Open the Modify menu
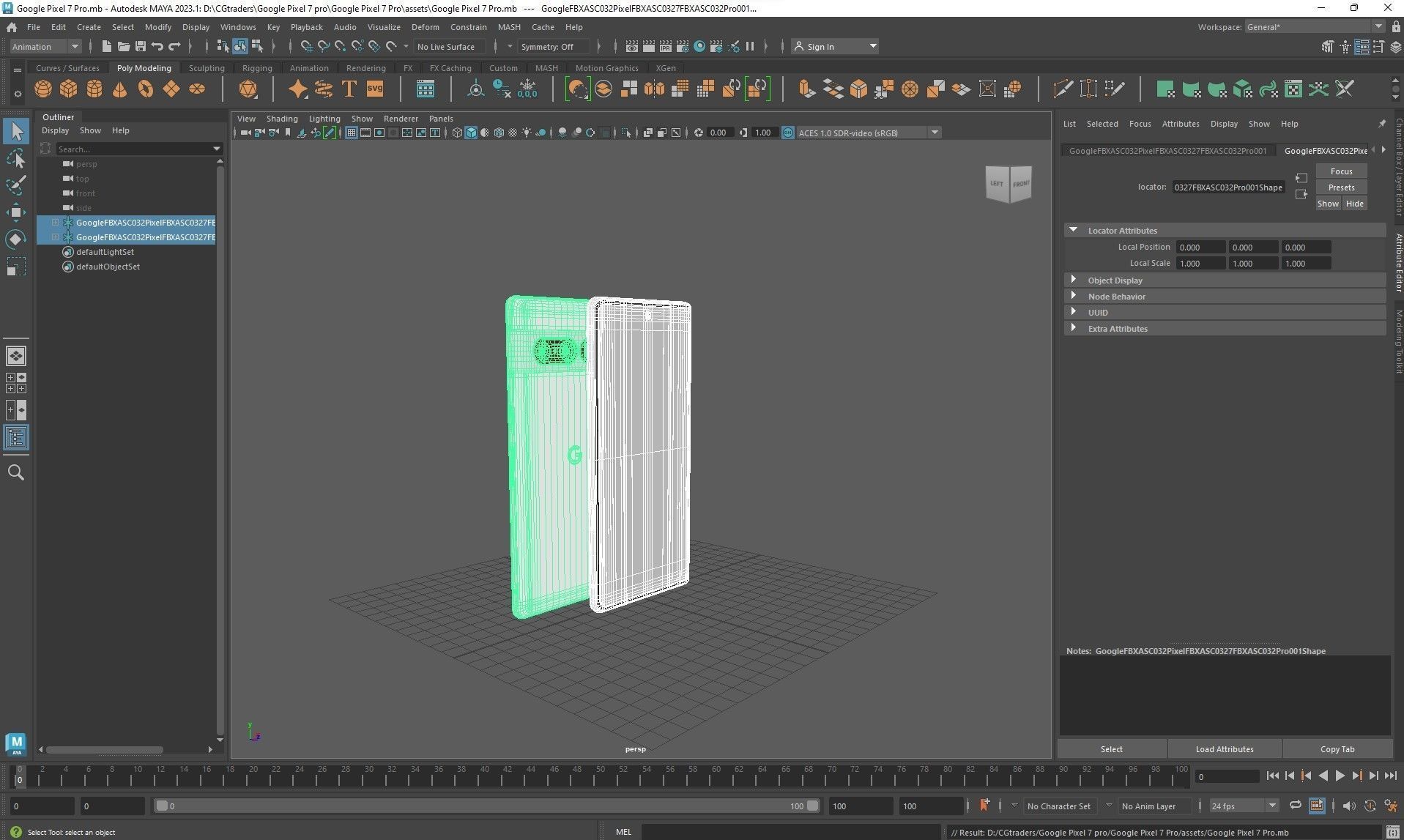This screenshot has width=1404, height=840. [158, 27]
